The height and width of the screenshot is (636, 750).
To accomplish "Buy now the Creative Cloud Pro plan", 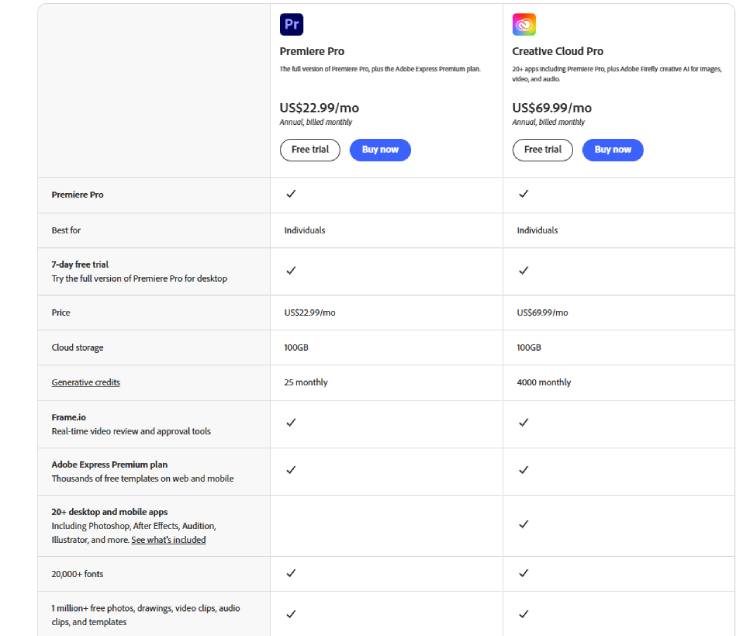I will tap(613, 150).
